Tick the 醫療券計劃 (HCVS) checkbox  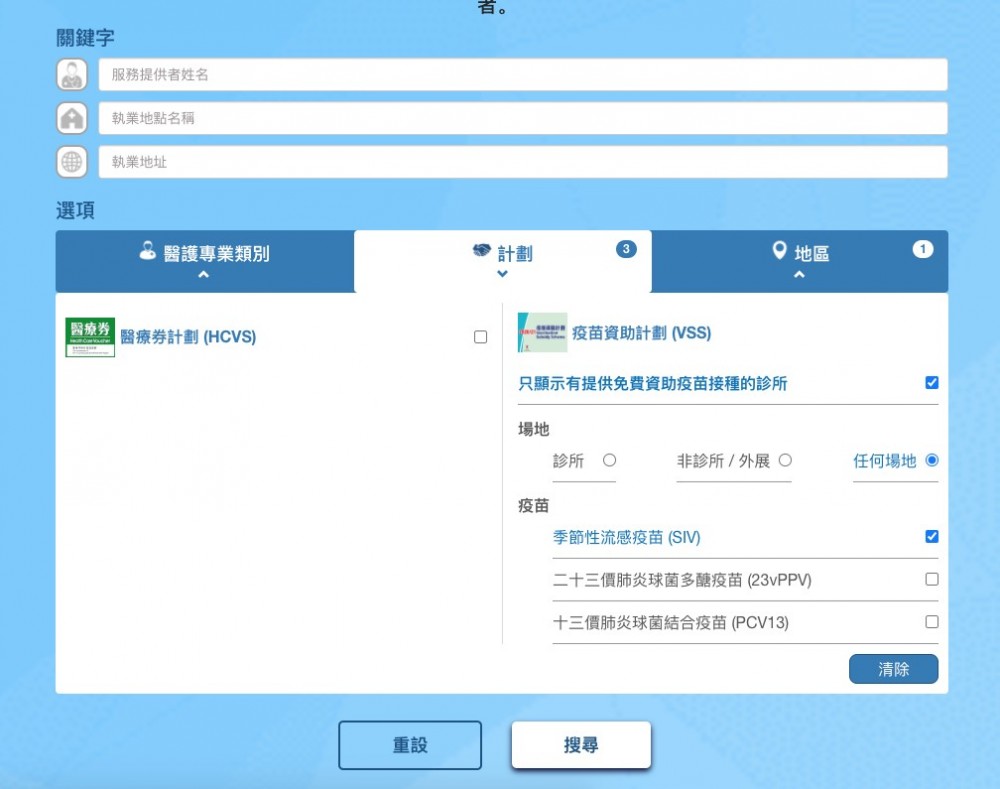(480, 337)
